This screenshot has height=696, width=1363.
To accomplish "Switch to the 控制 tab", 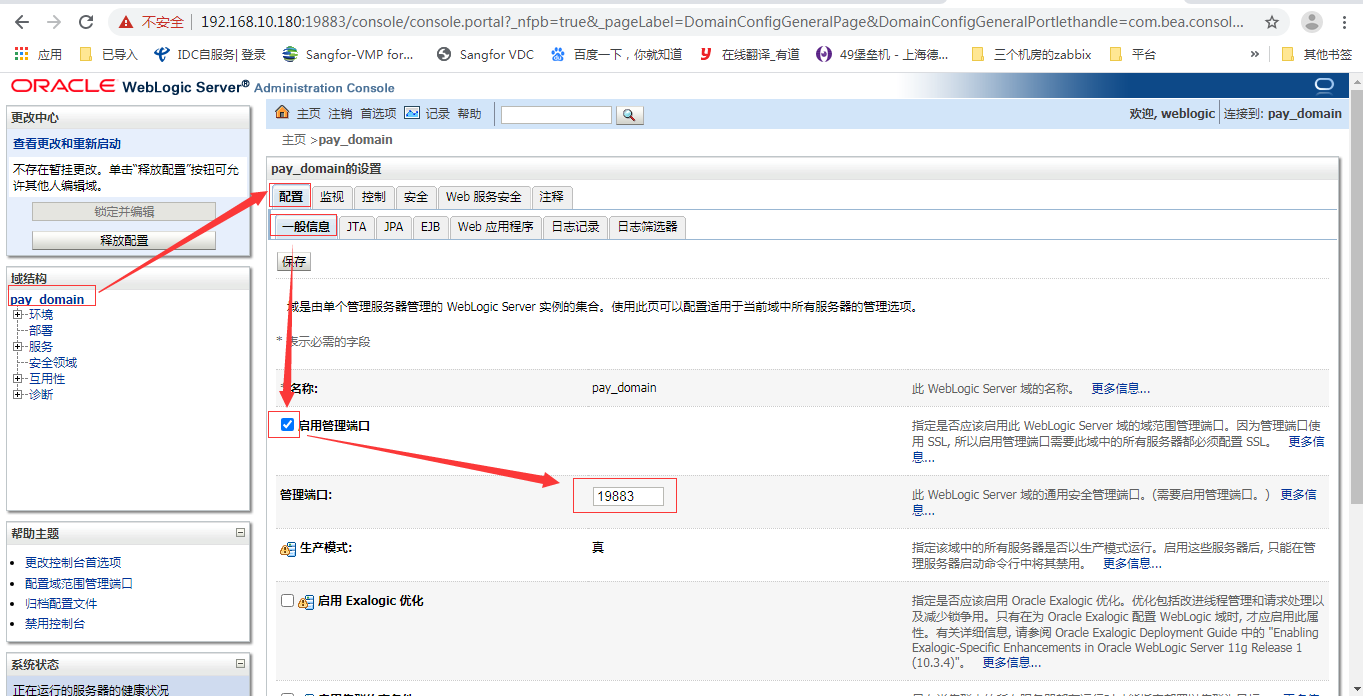I will (374, 197).
